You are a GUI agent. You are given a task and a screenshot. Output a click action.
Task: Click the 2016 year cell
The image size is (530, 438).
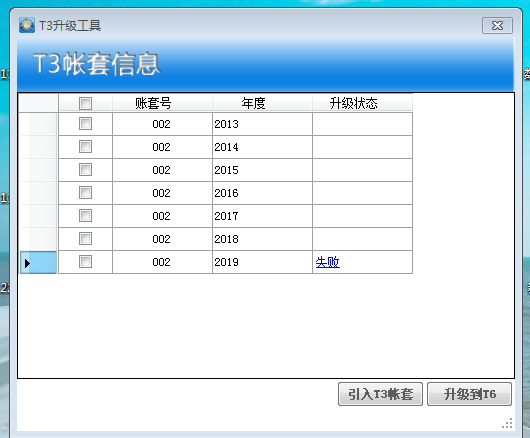(x=262, y=193)
